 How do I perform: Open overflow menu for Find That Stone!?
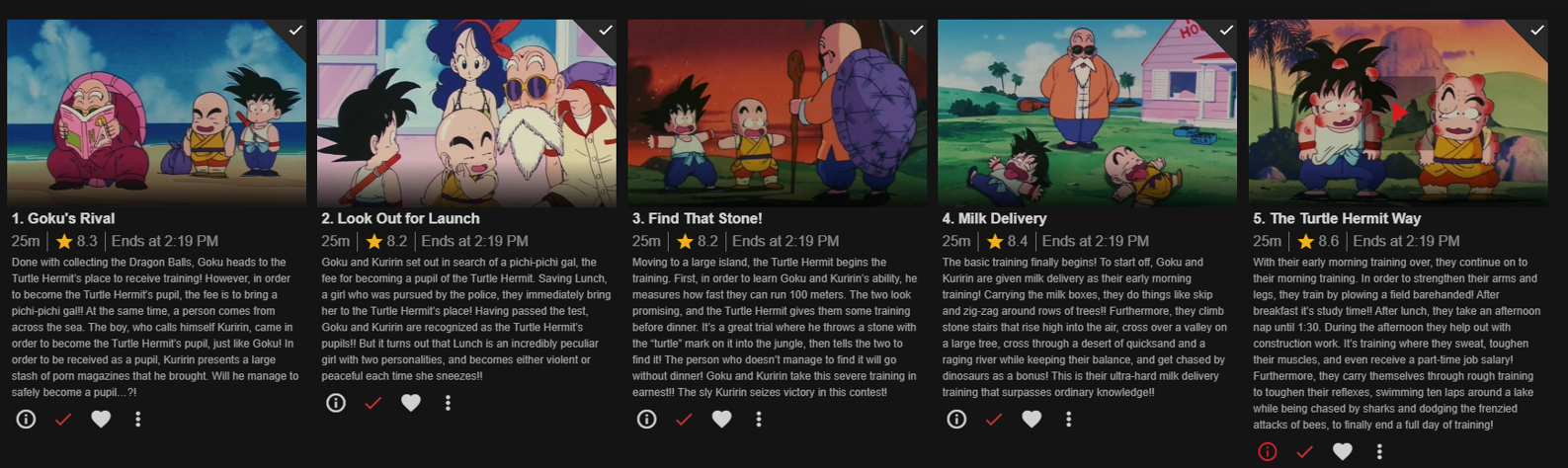click(758, 420)
